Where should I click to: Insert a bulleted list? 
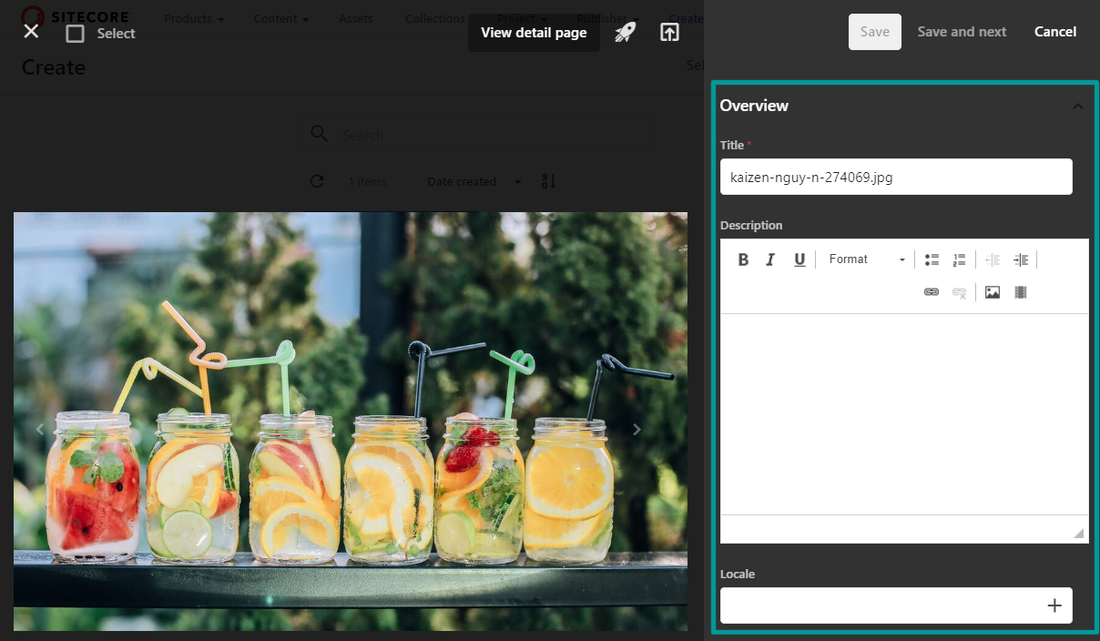(x=932, y=259)
